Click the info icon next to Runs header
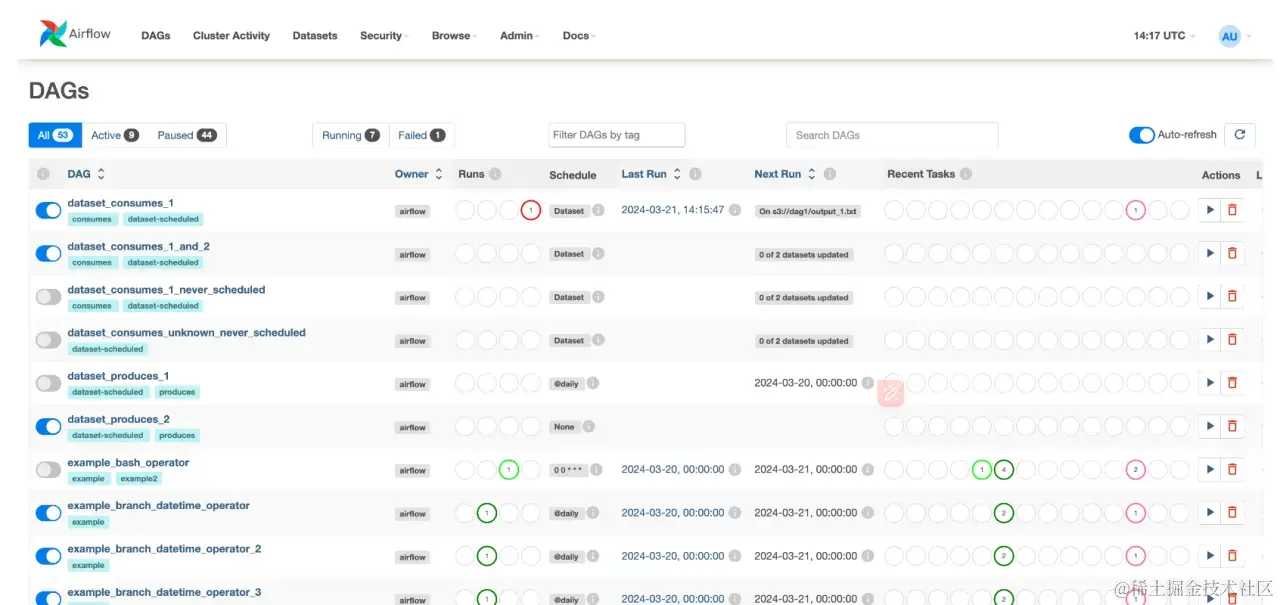This screenshot has width=1280, height=605. point(495,174)
